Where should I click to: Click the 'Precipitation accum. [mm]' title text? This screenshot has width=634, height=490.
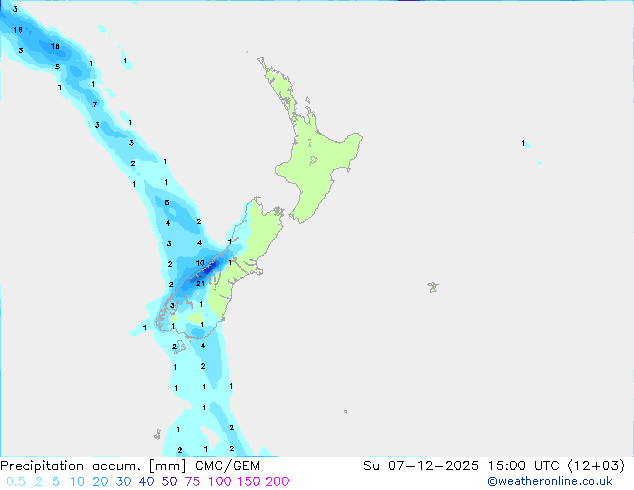[x=93, y=466]
